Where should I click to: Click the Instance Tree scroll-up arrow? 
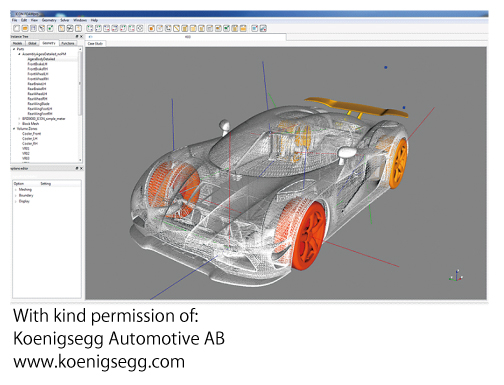[x=80, y=49]
